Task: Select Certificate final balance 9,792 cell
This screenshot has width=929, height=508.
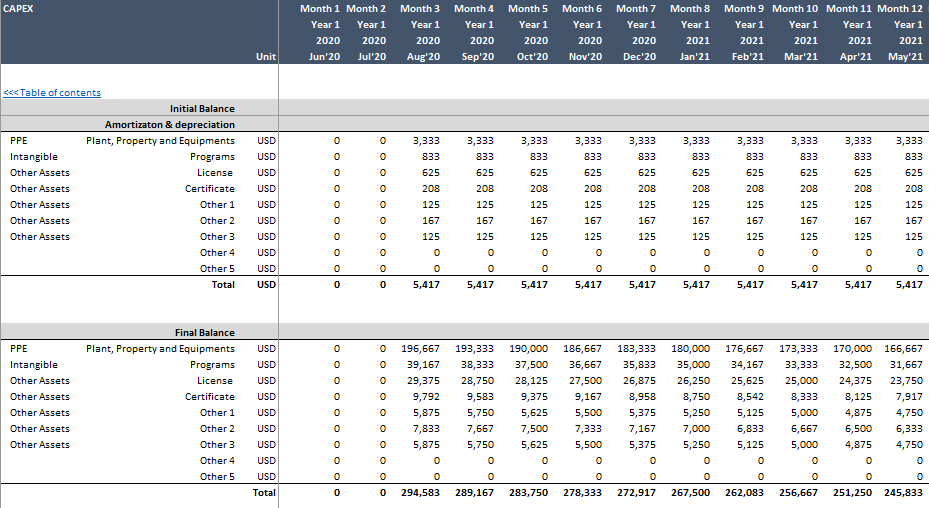Action: pos(427,397)
